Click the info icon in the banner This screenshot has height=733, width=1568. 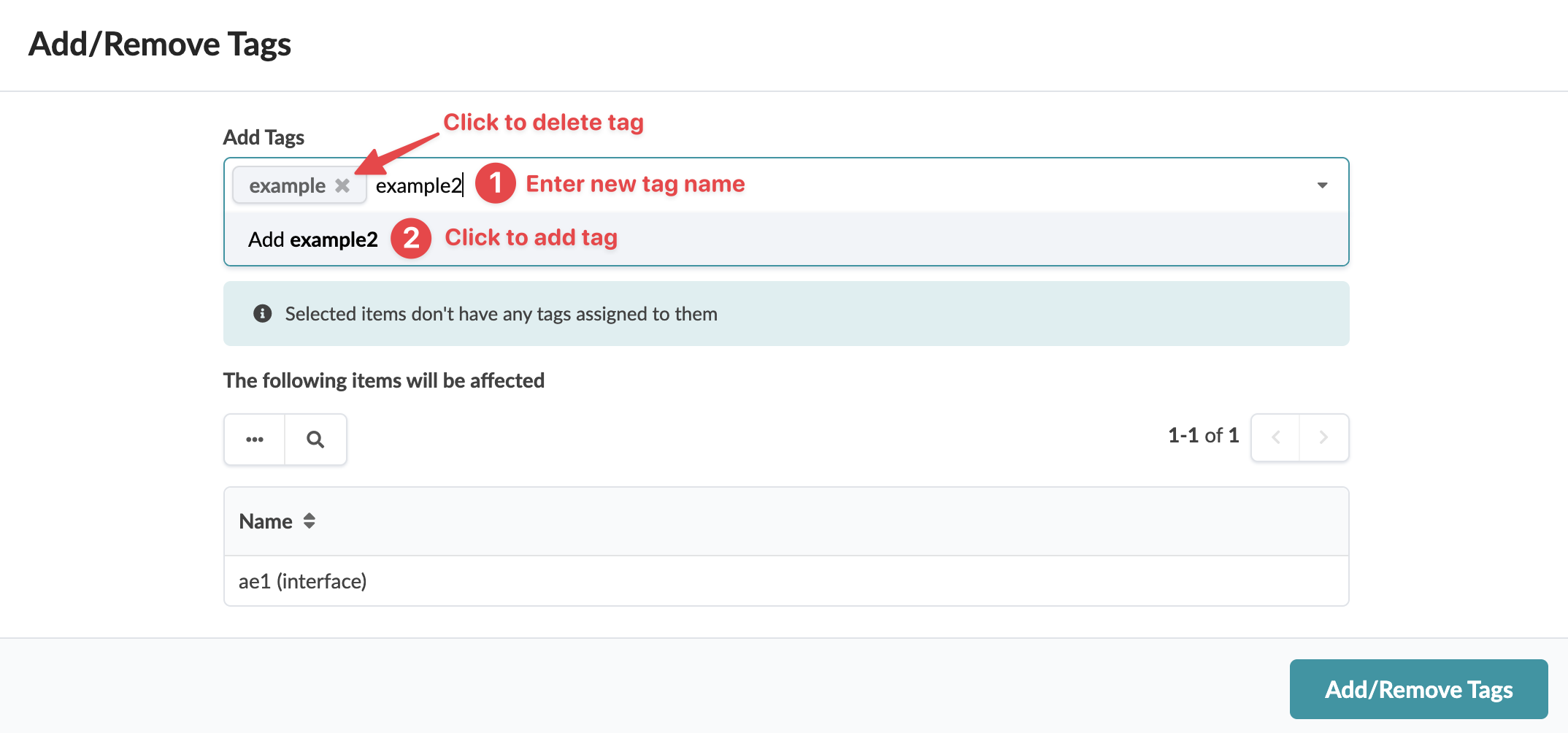click(262, 313)
